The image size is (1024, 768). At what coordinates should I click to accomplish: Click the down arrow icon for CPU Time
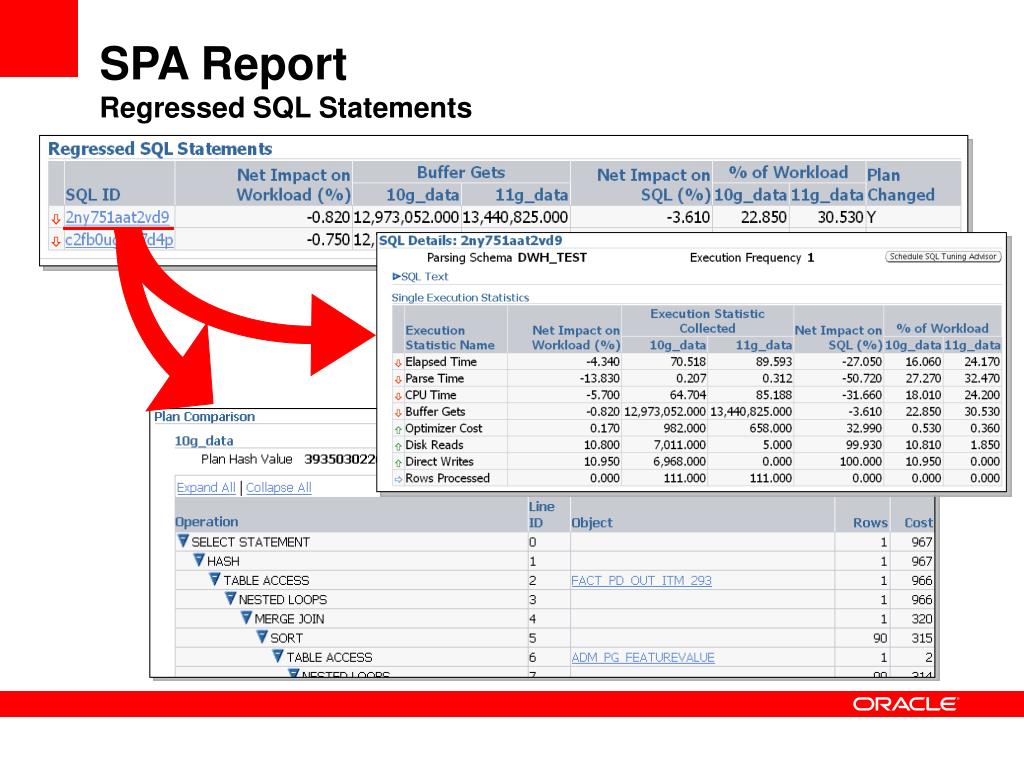[x=398, y=396]
